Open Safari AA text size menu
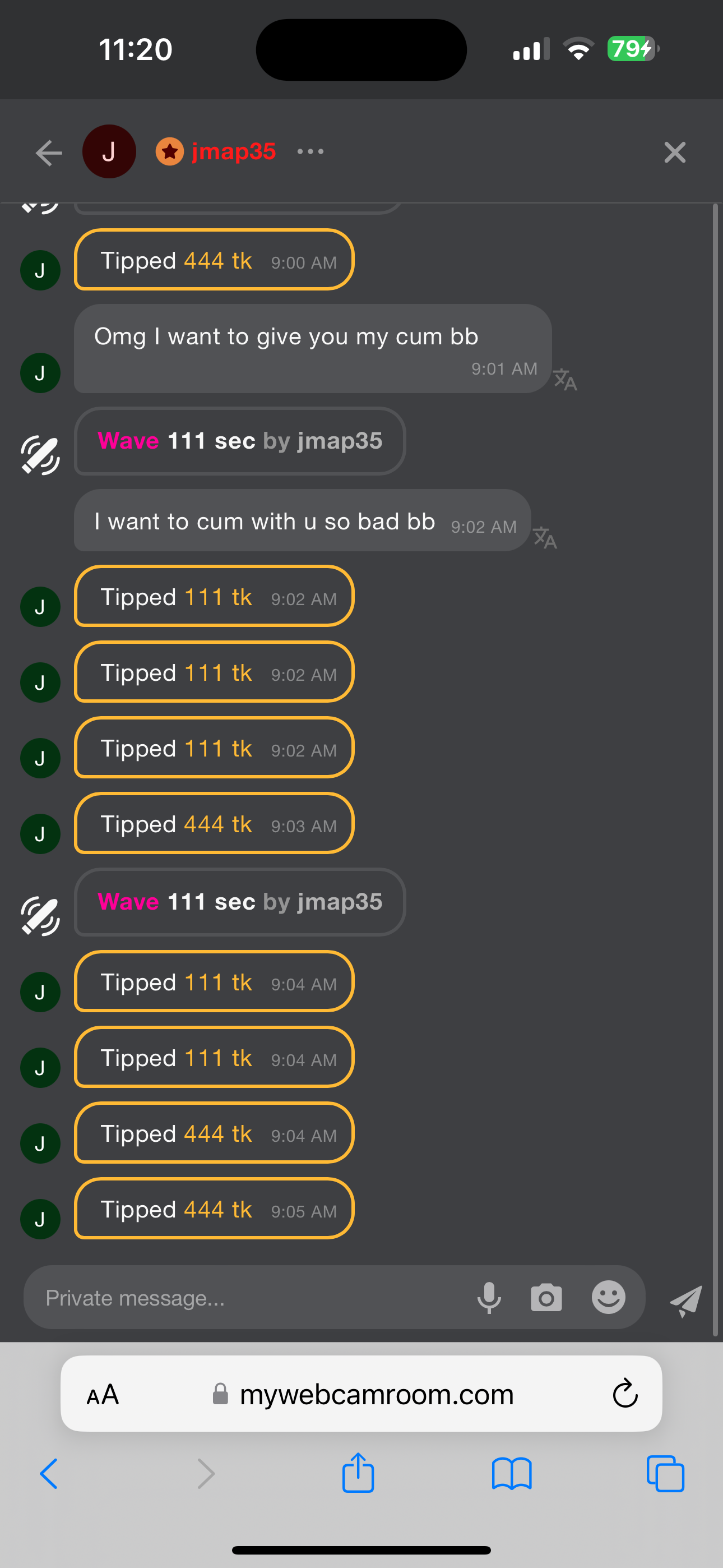723x1568 pixels. coord(103,1394)
